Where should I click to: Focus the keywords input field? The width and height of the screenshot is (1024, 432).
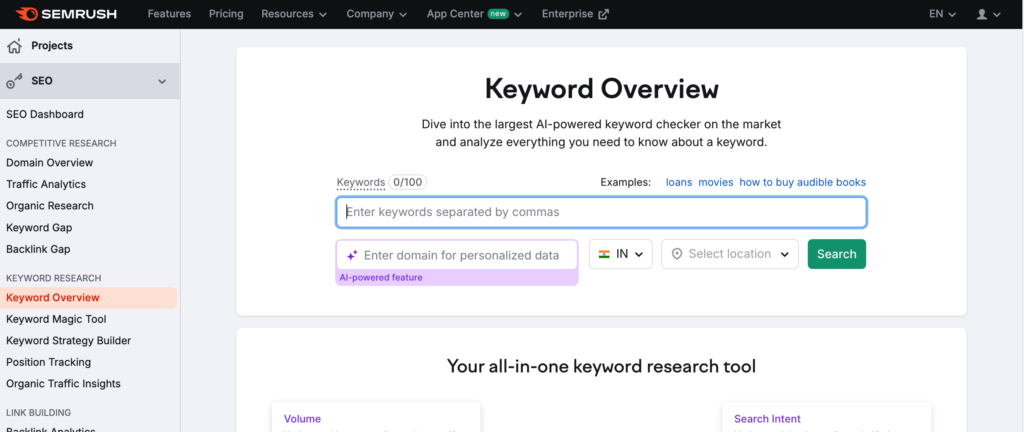pyautogui.click(x=601, y=212)
